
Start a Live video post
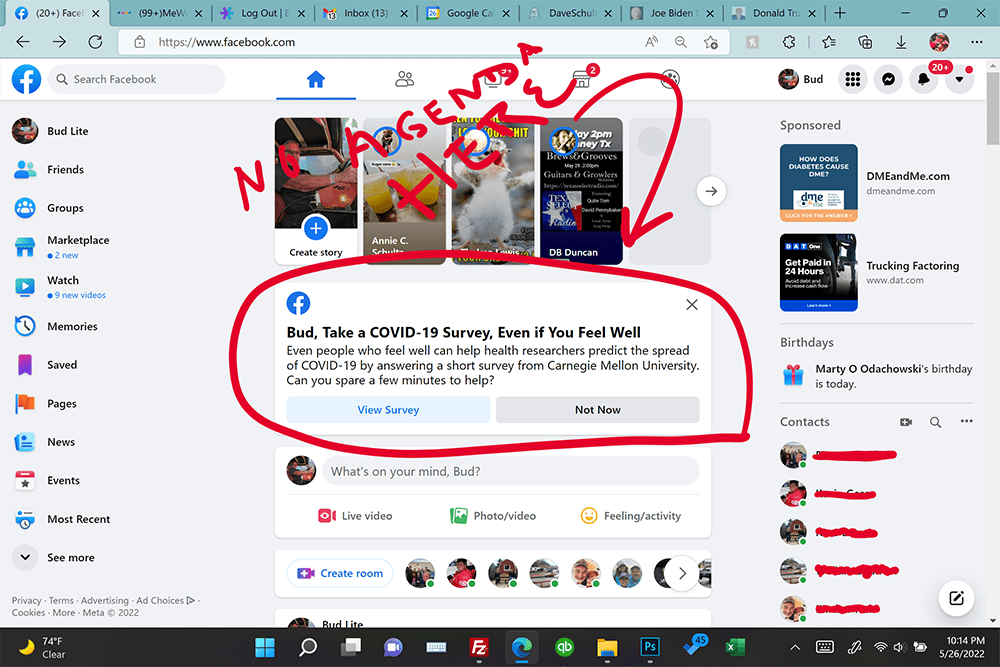[x=355, y=516]
